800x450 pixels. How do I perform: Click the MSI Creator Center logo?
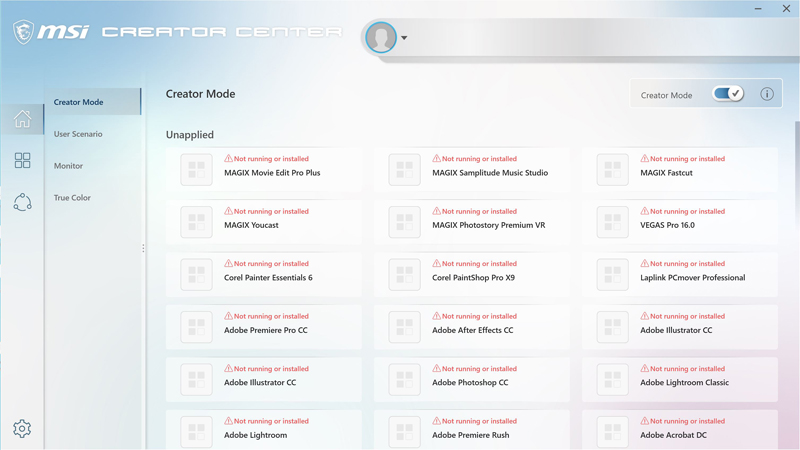point(177,32)
